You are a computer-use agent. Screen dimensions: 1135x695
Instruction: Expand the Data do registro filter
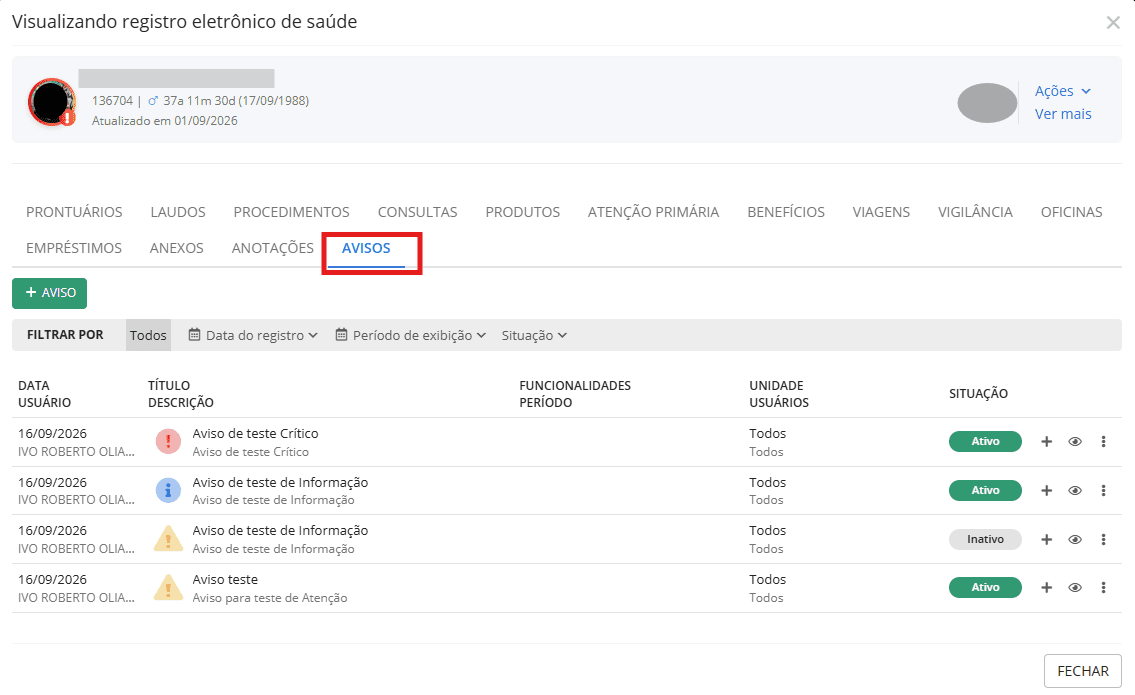pos(253,335)
